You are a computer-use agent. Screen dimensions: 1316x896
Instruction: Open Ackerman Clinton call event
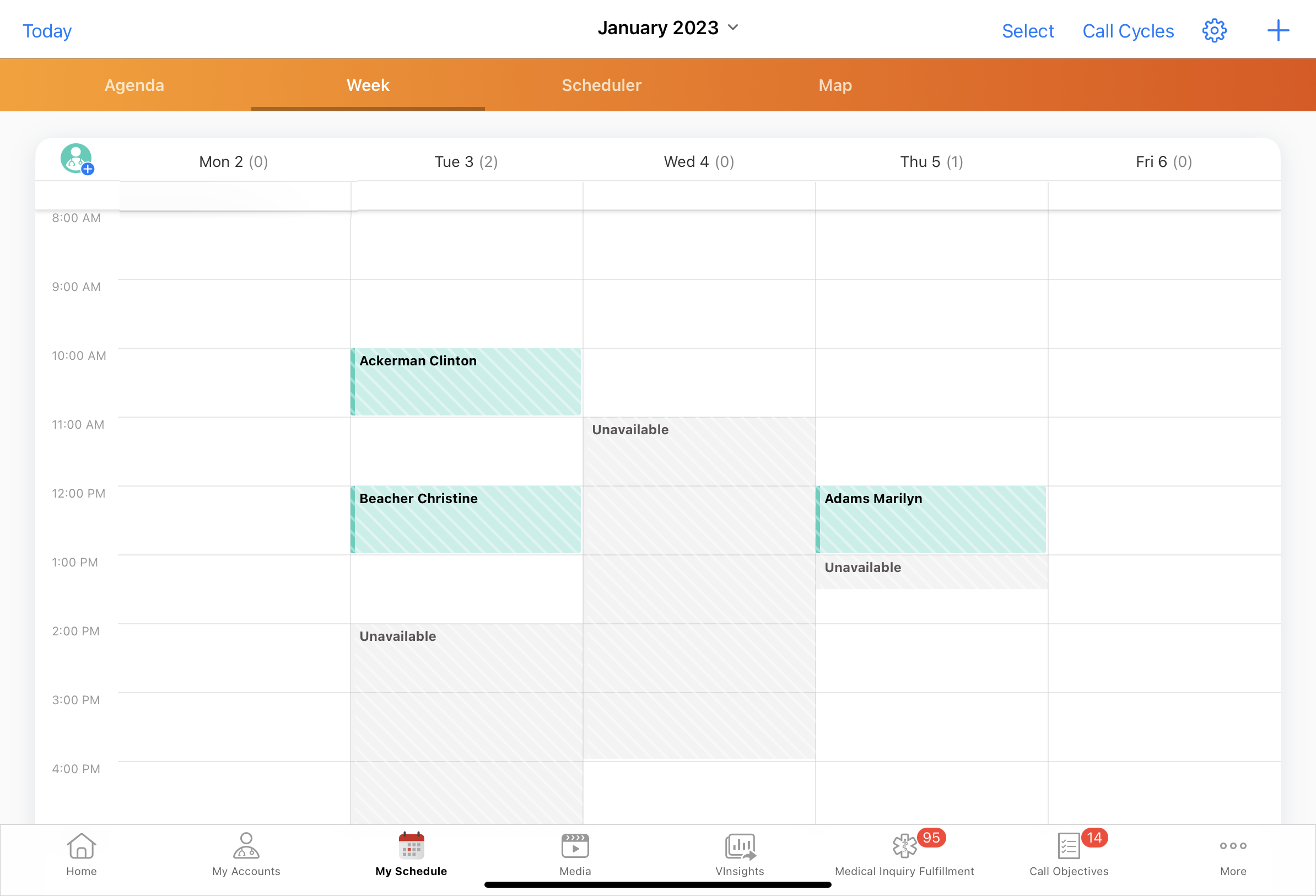pos(466,382)
